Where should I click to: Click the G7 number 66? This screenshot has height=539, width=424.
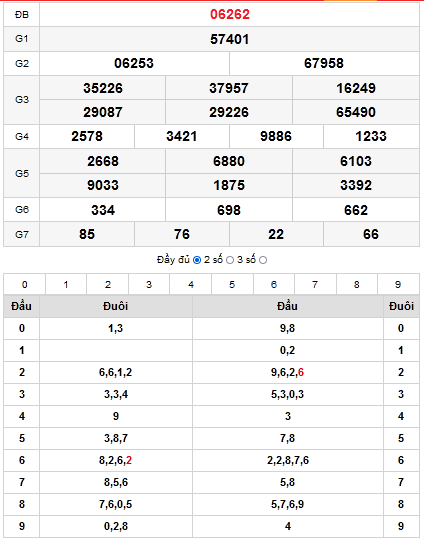click(371, 234)
